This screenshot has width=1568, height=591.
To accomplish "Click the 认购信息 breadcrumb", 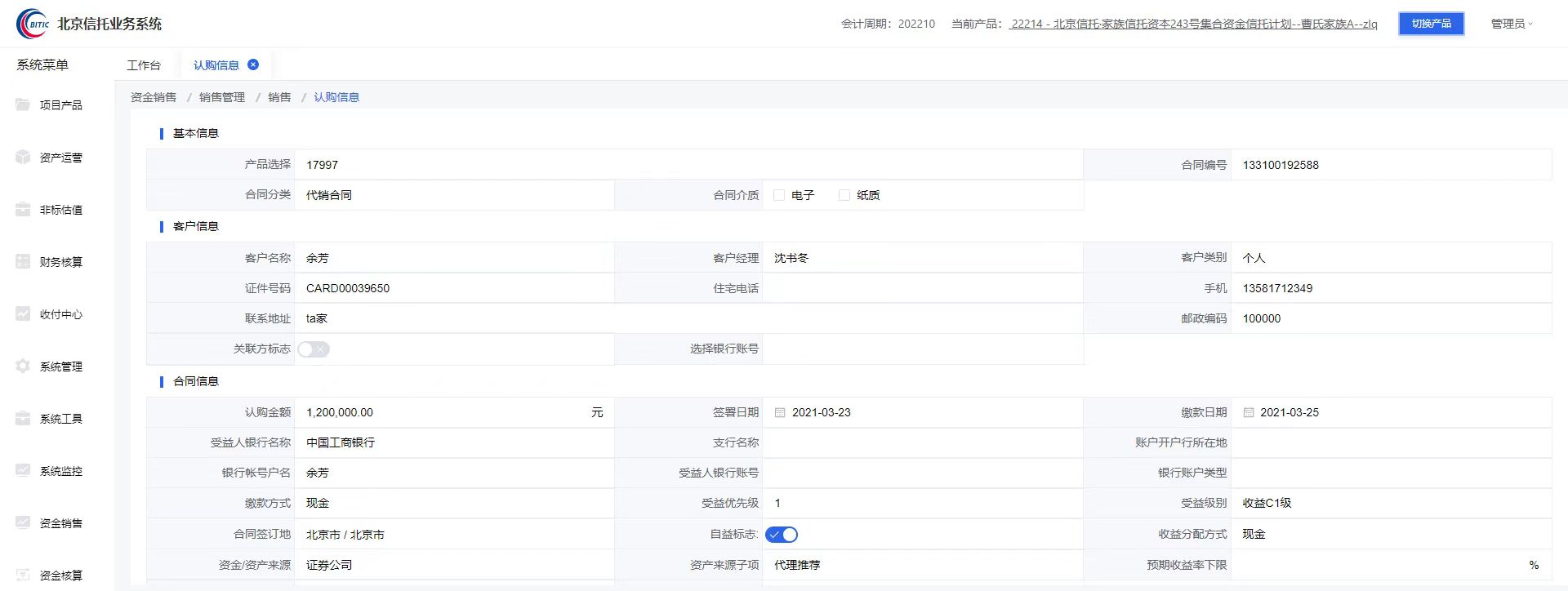I will [x=336, y=97].
